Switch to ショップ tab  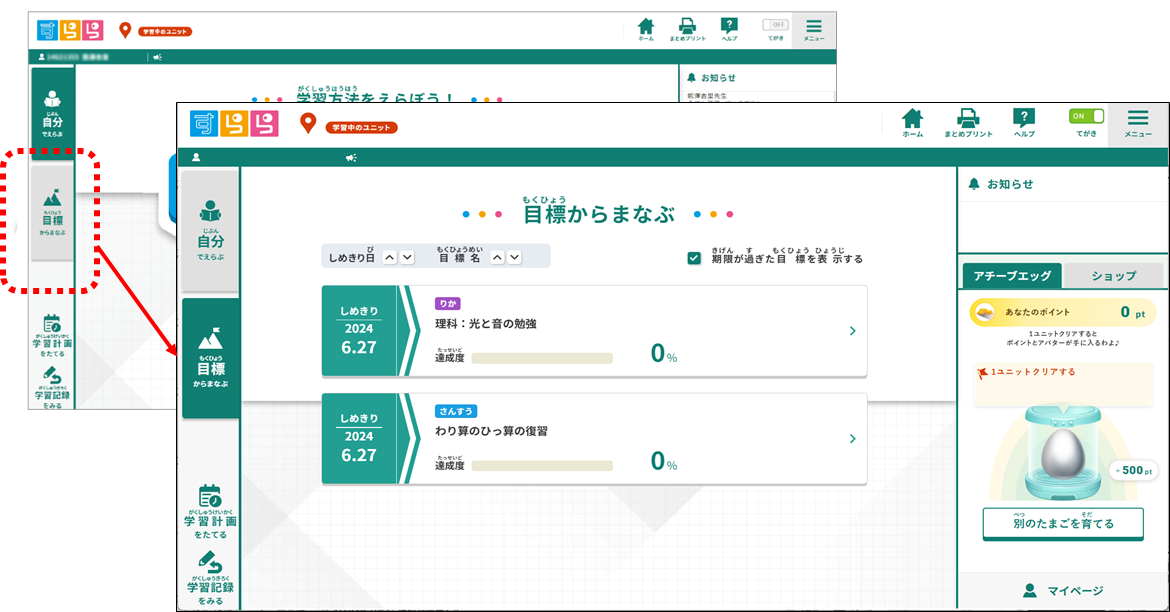point(1114,275)
